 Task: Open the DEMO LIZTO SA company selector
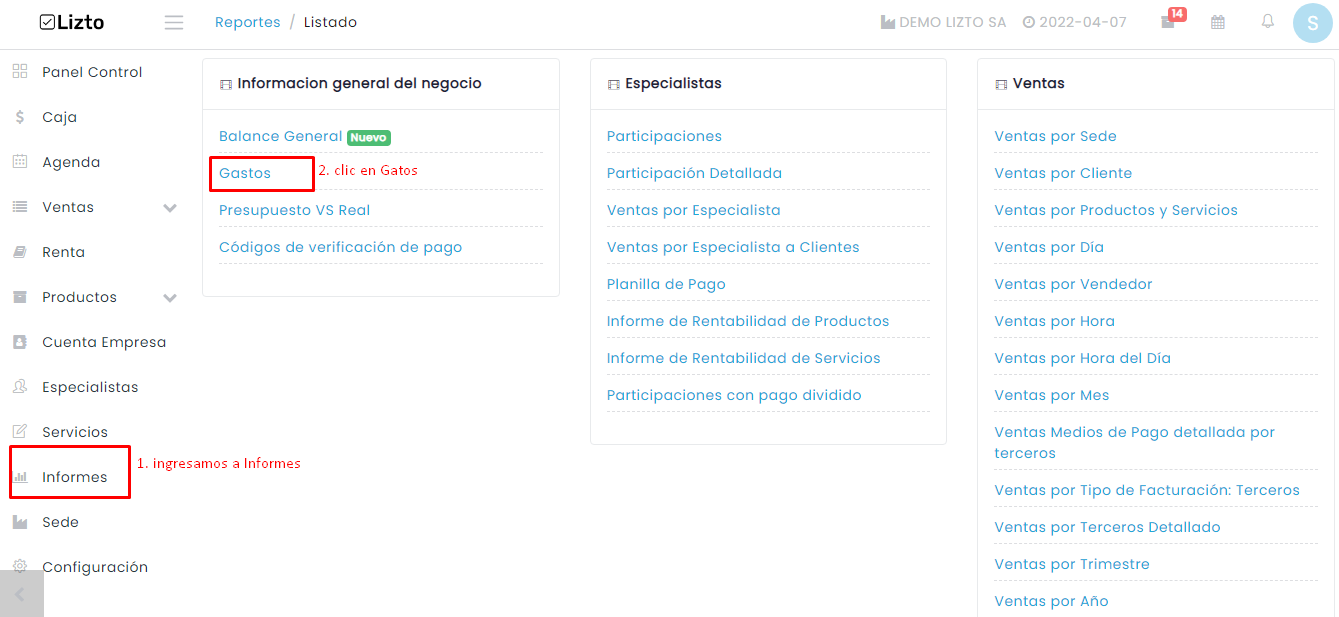click(x=943, y=22)
